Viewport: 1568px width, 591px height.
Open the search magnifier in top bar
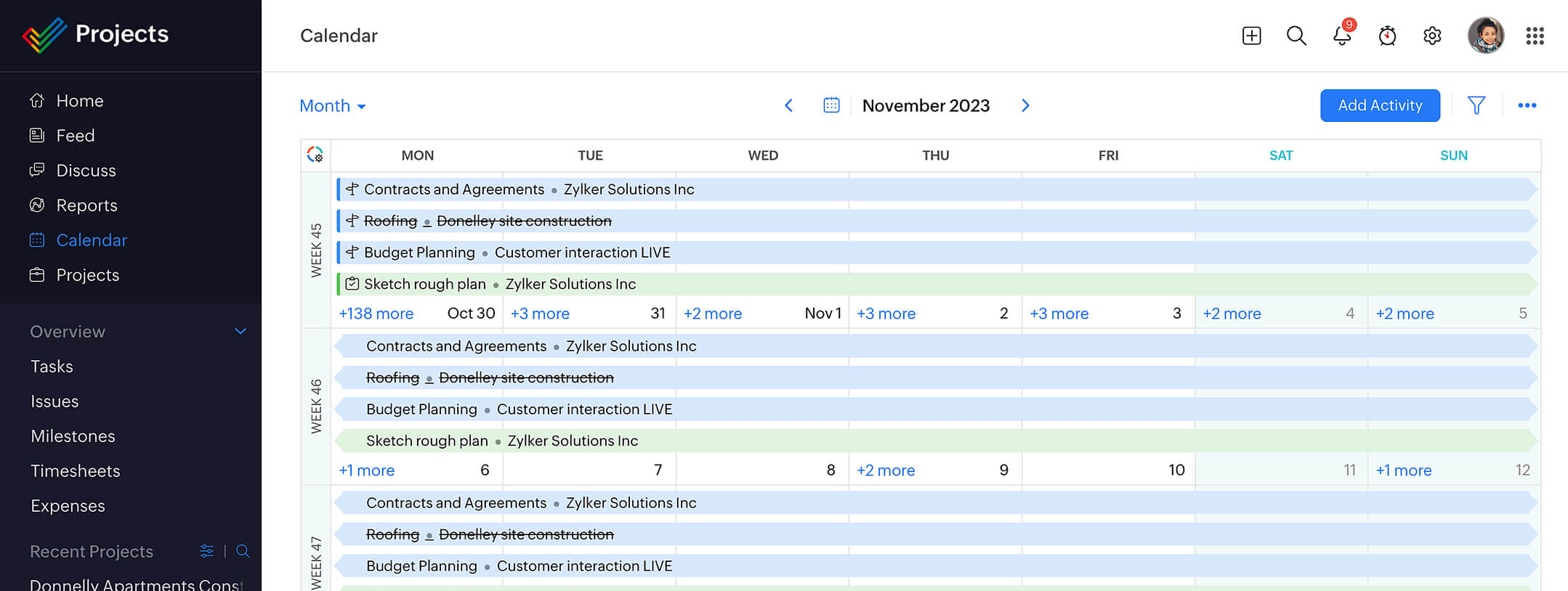point(1296,36)
